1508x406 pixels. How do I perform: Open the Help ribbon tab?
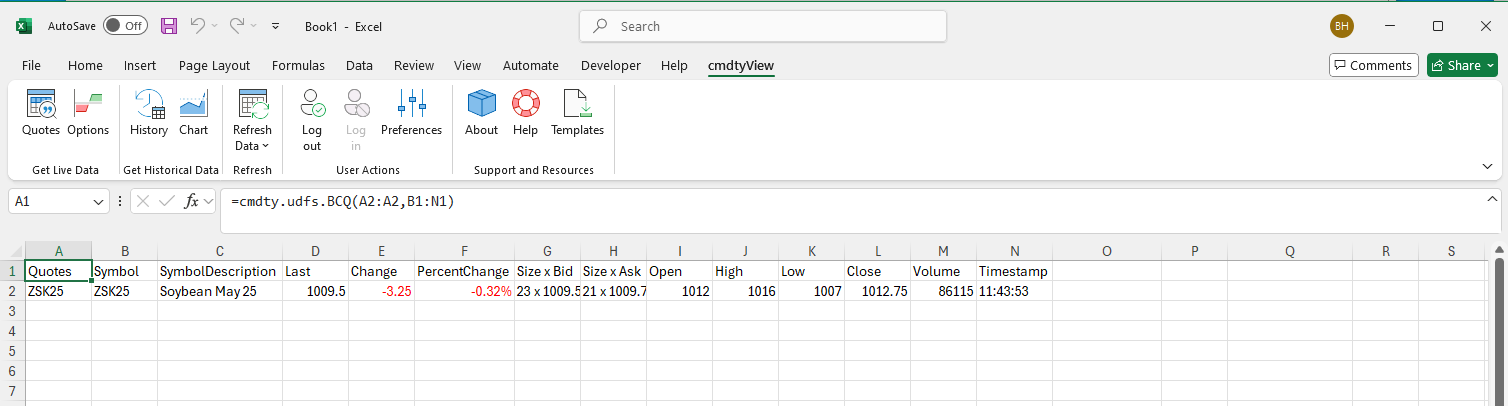coord(674,65)
